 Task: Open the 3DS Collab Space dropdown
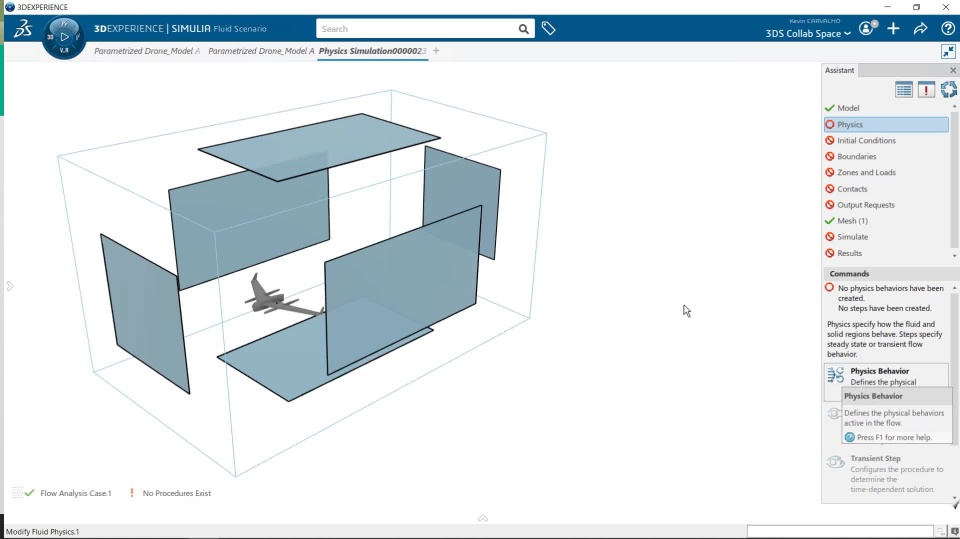click(x=808, y=34)
